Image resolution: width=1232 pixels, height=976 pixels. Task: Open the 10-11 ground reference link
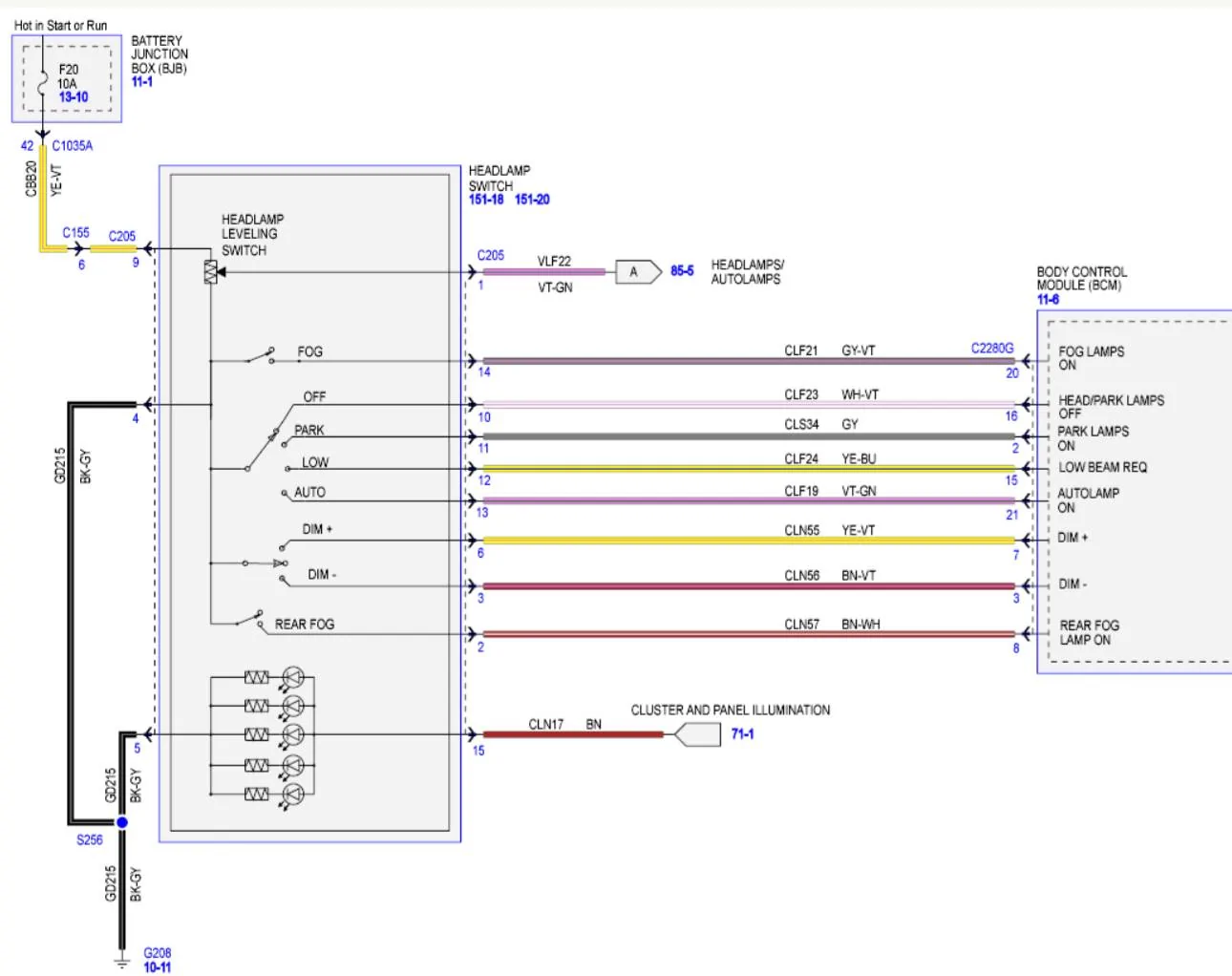point(158,967)
